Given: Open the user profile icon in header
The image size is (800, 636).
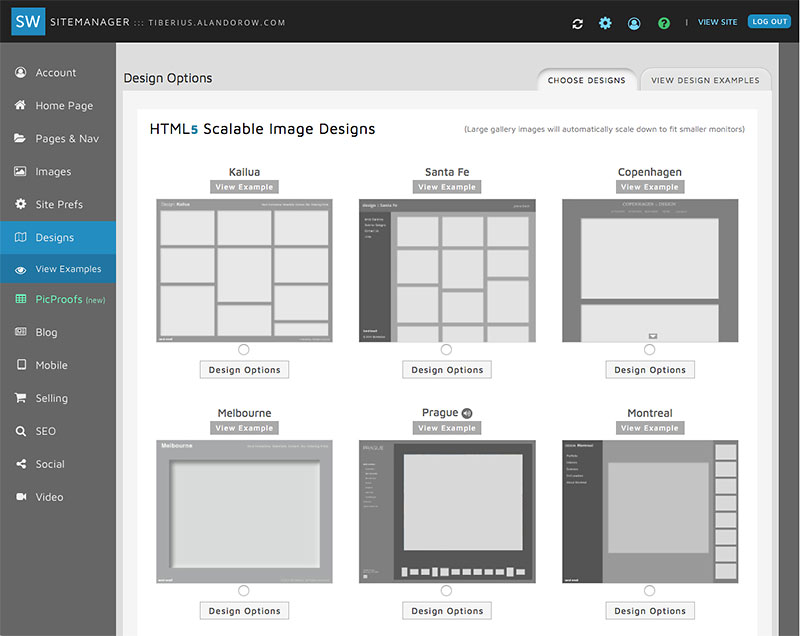Looking at the screenshot, I should tap(634, 22).
